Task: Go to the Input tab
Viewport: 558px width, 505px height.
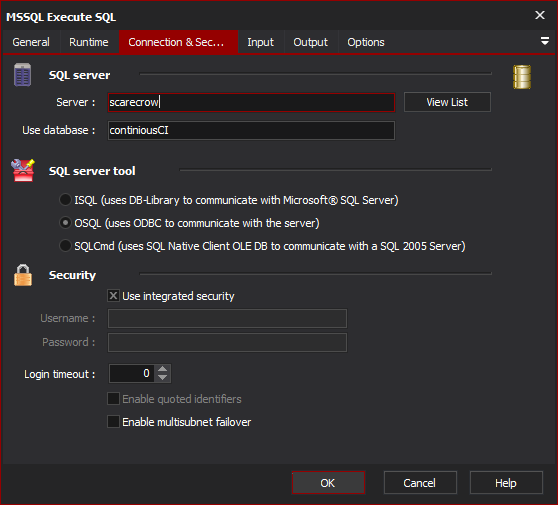Action: click(260, 42)
